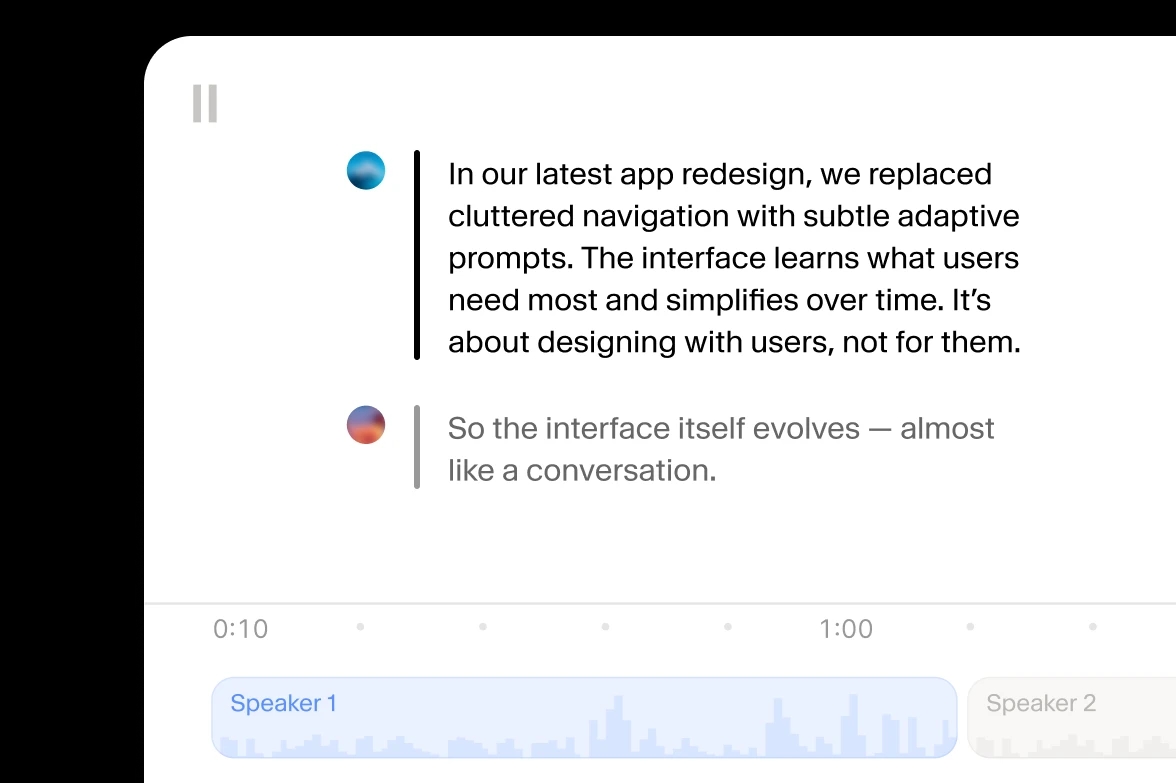The image size is (1176, 783).
Task: Click the second tick dot after 0:10
Action: point(483,627)
